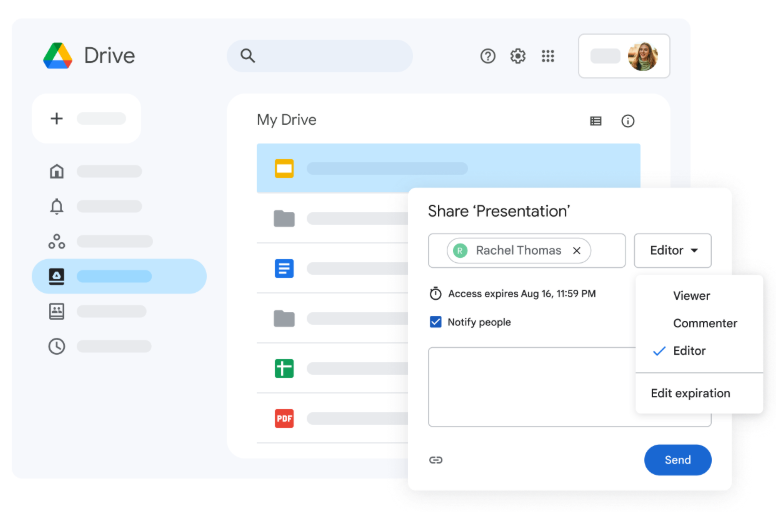776x512 pixels.
Task: Open the first gray folder row
Action: point(333,218)
